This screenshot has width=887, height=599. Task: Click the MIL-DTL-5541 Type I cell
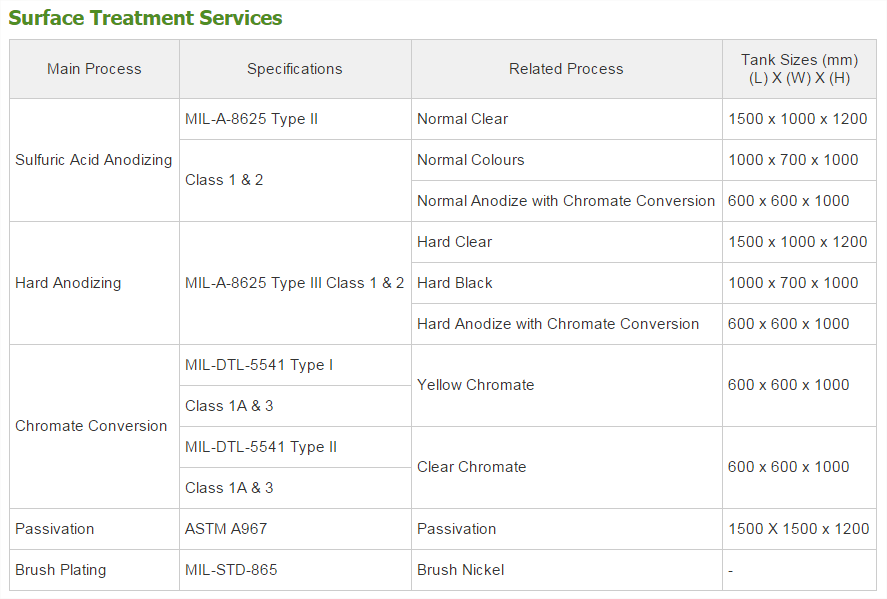(x=295, y=365)
